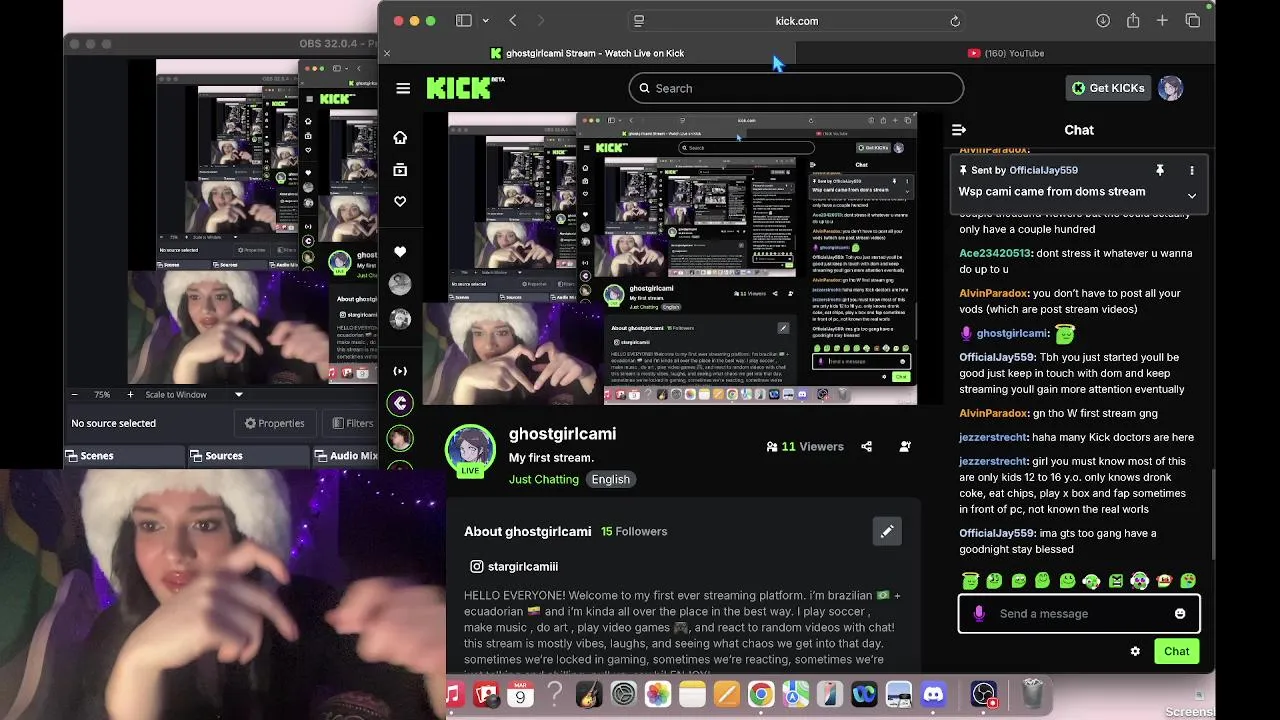Expand the pinned message chevron
1280x720 pixels.
1191,196
